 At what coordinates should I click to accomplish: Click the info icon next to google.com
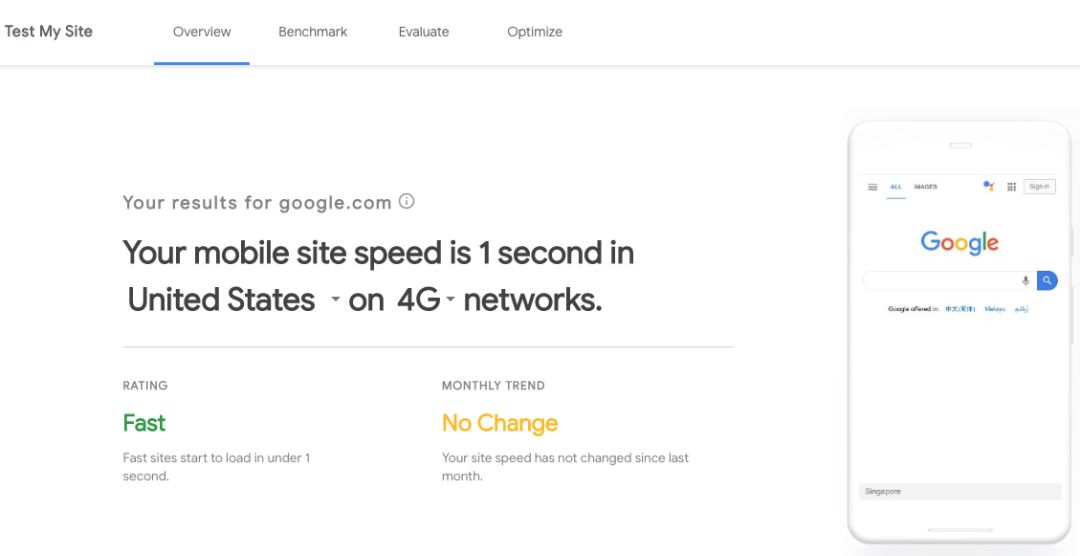point(406,201)
